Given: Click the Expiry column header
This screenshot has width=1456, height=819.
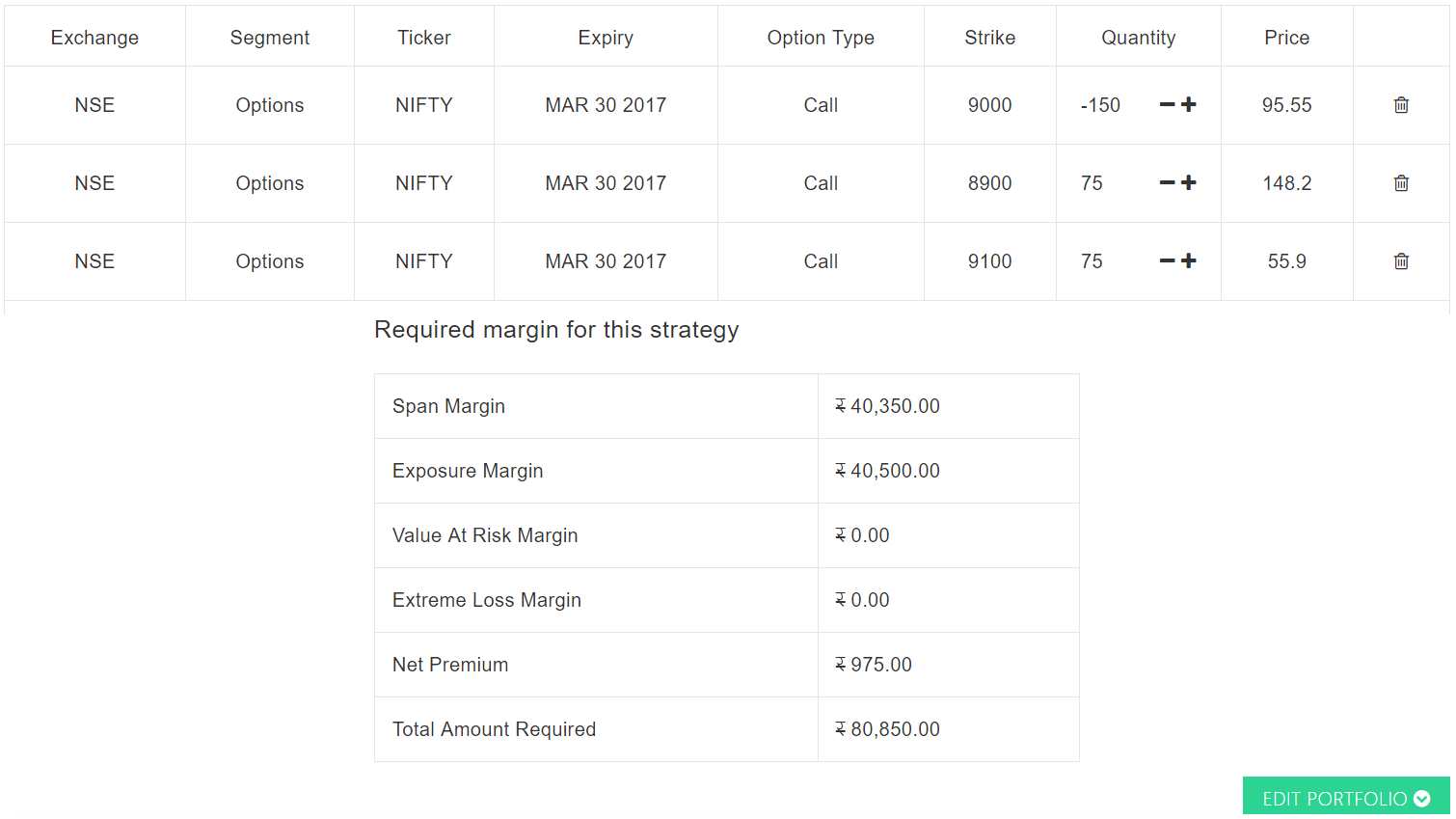Looking at the screenshot, I should coord(606,38).
